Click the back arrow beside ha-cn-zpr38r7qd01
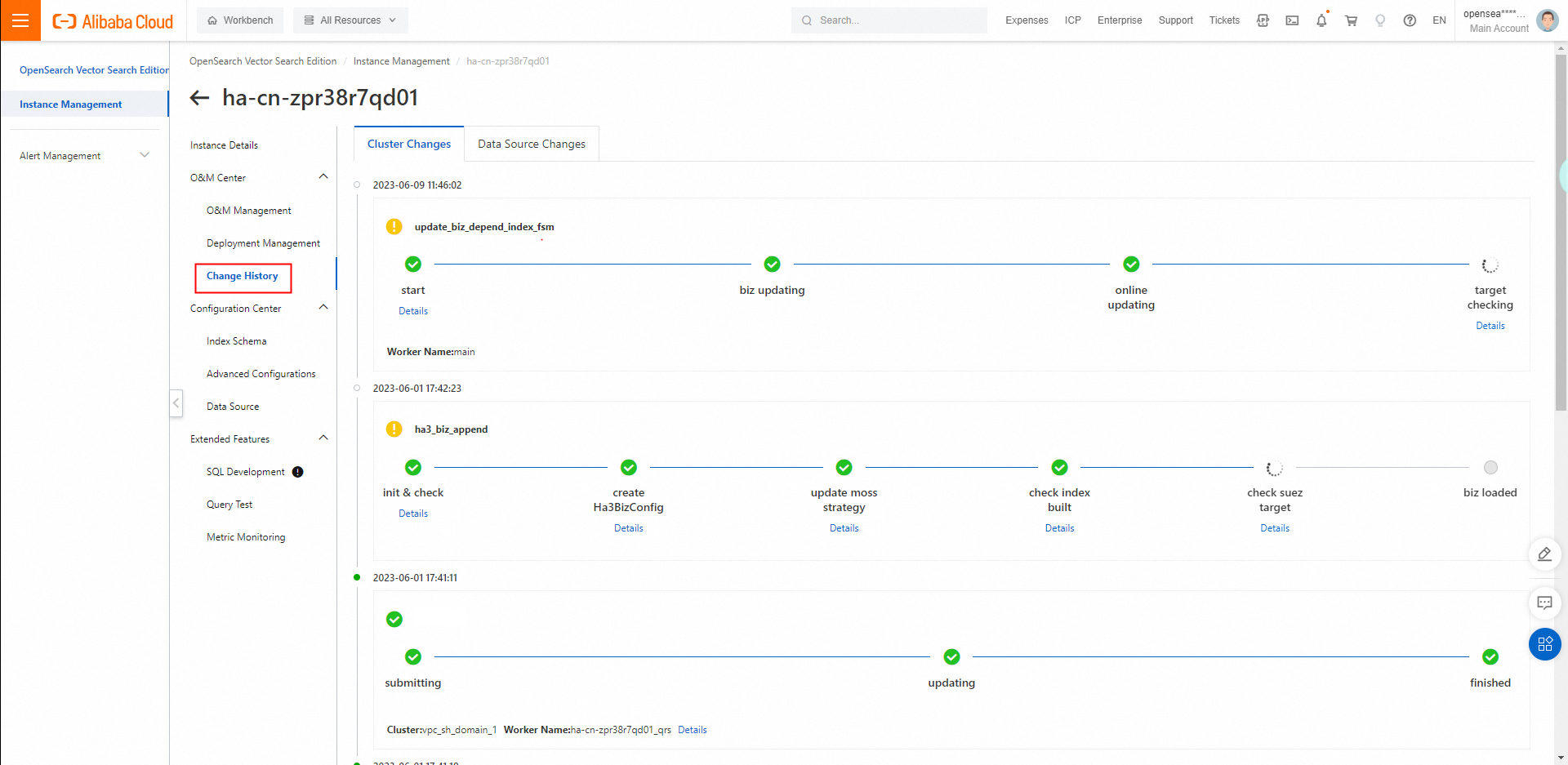 (x=199, y=98)
